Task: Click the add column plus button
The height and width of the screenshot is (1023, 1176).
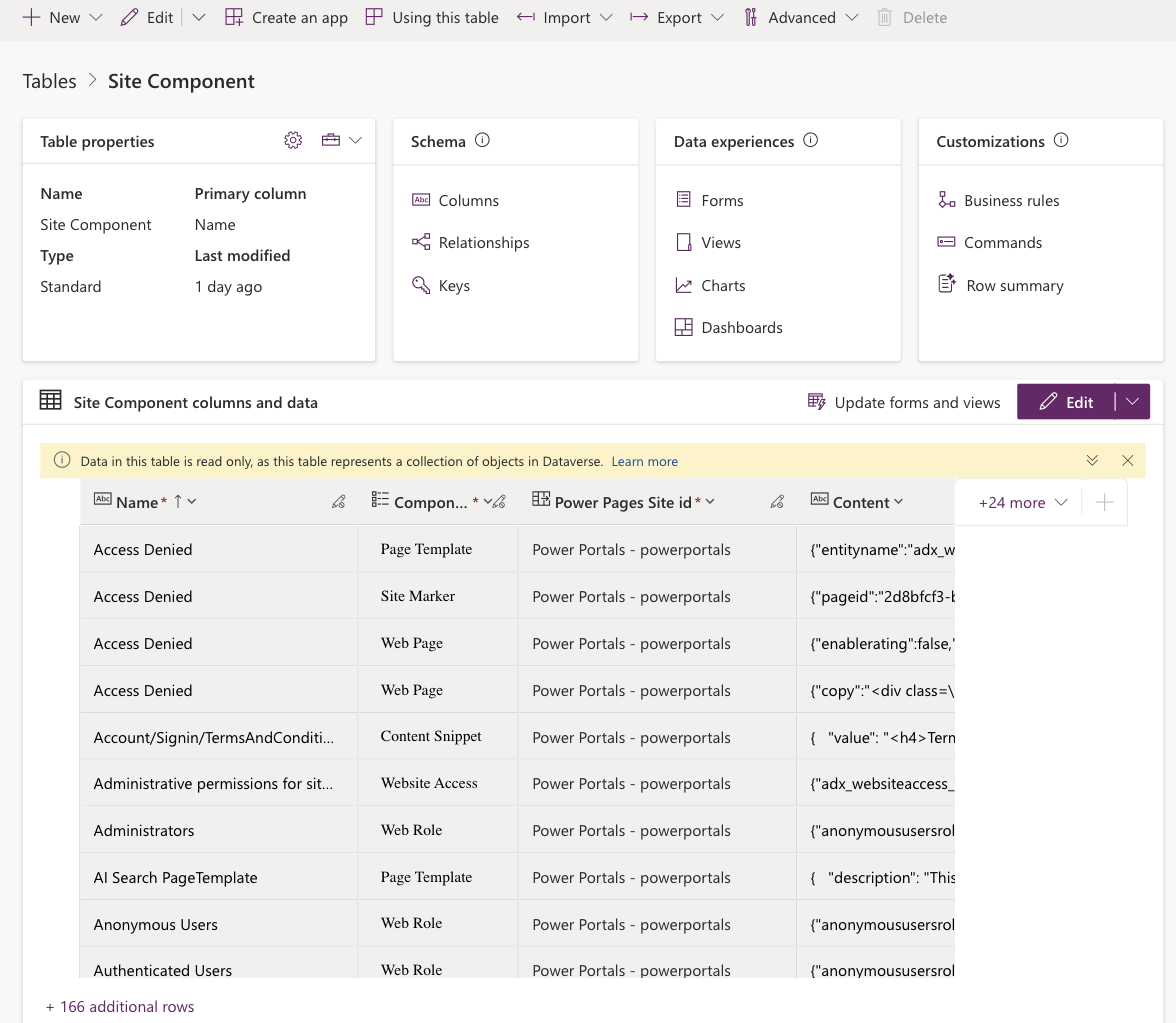Action: (x=1104, y=502)
